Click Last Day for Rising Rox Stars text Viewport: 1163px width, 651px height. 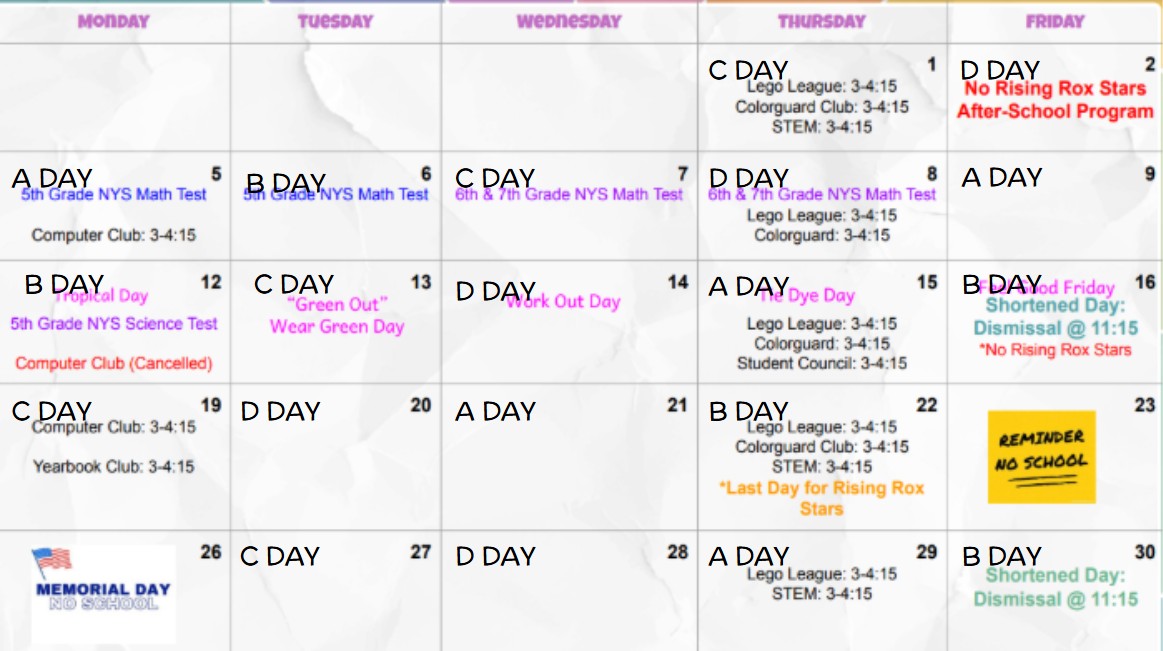click(822, 498)
